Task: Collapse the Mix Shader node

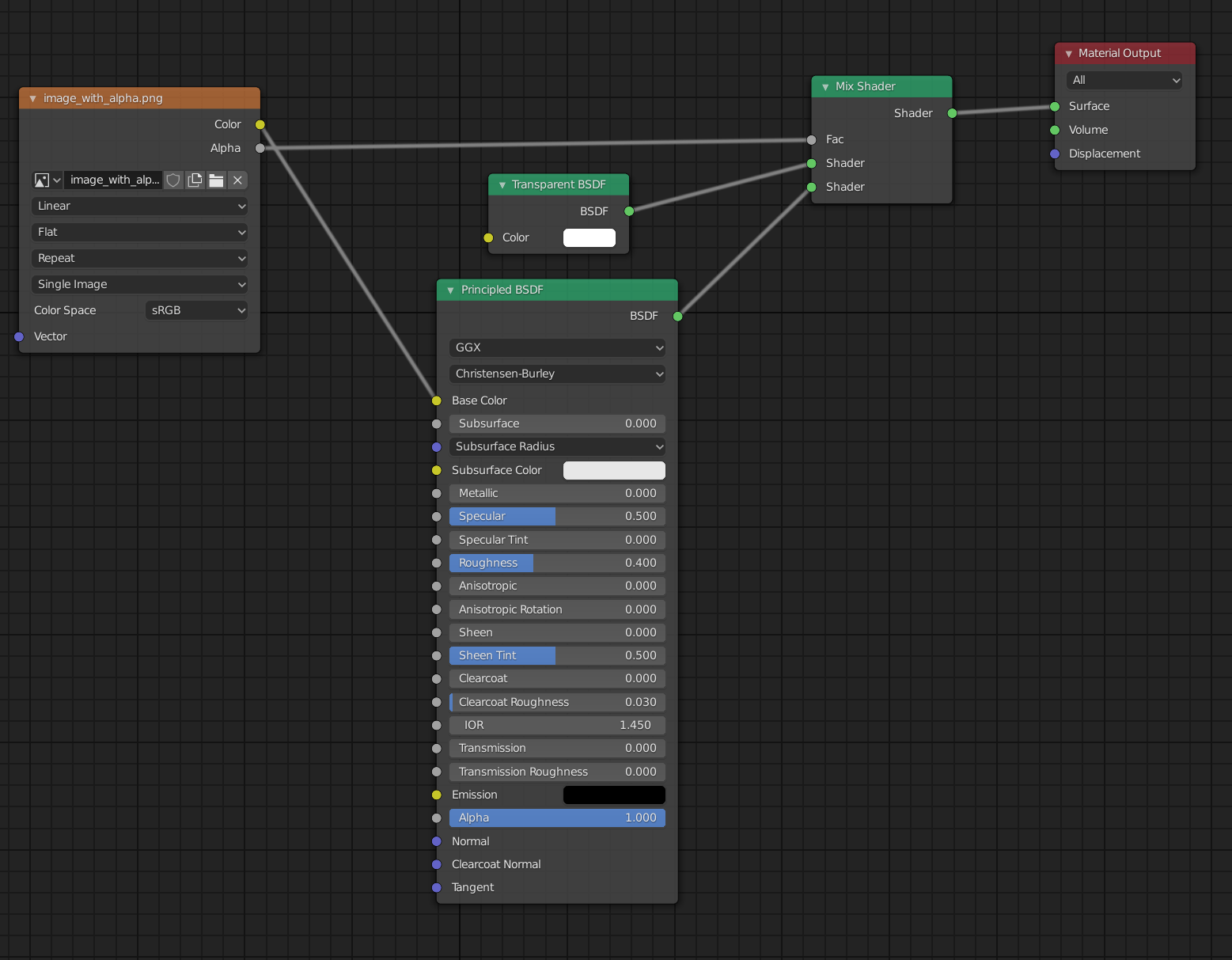Action: [824, 86]
